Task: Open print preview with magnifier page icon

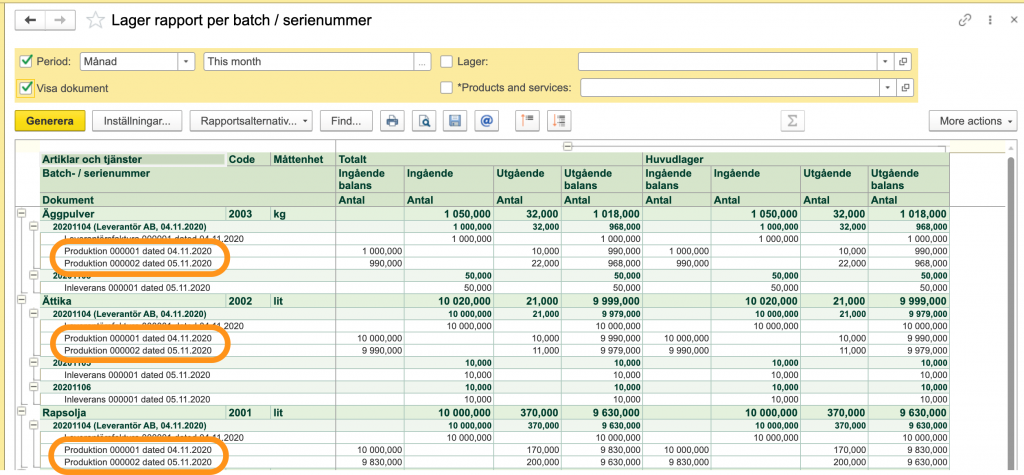Action: 424,121
